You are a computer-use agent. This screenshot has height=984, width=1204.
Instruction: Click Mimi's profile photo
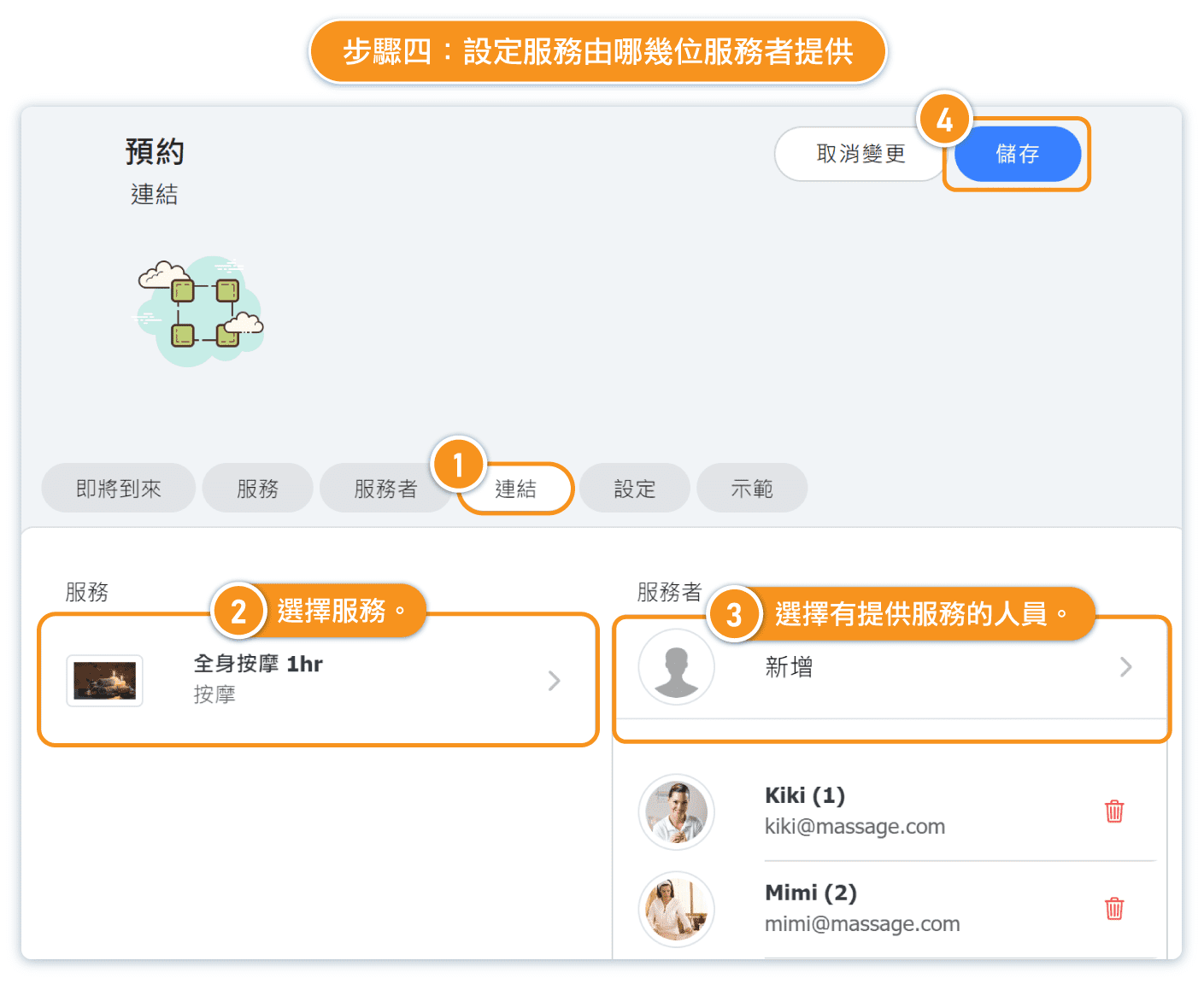677,909
